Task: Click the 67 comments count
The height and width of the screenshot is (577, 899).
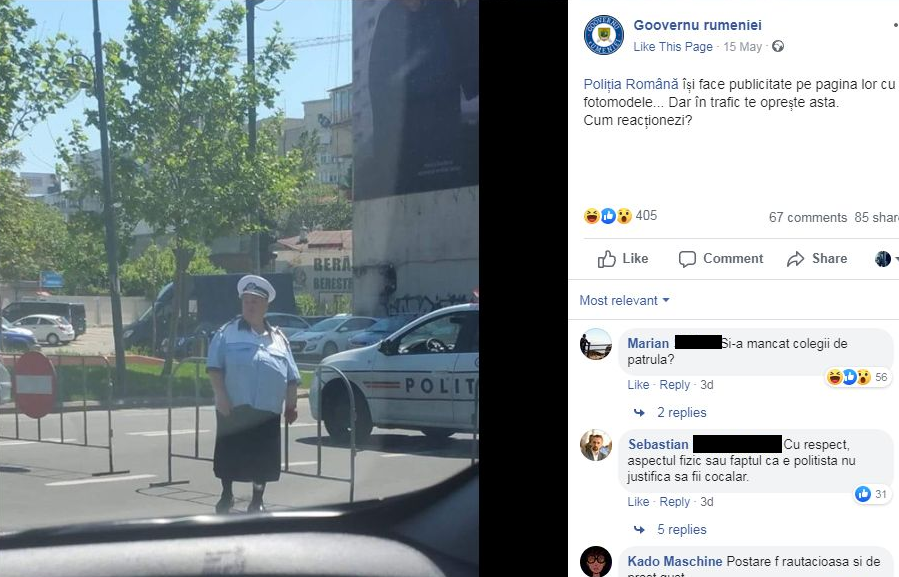Action: [807, 217]
